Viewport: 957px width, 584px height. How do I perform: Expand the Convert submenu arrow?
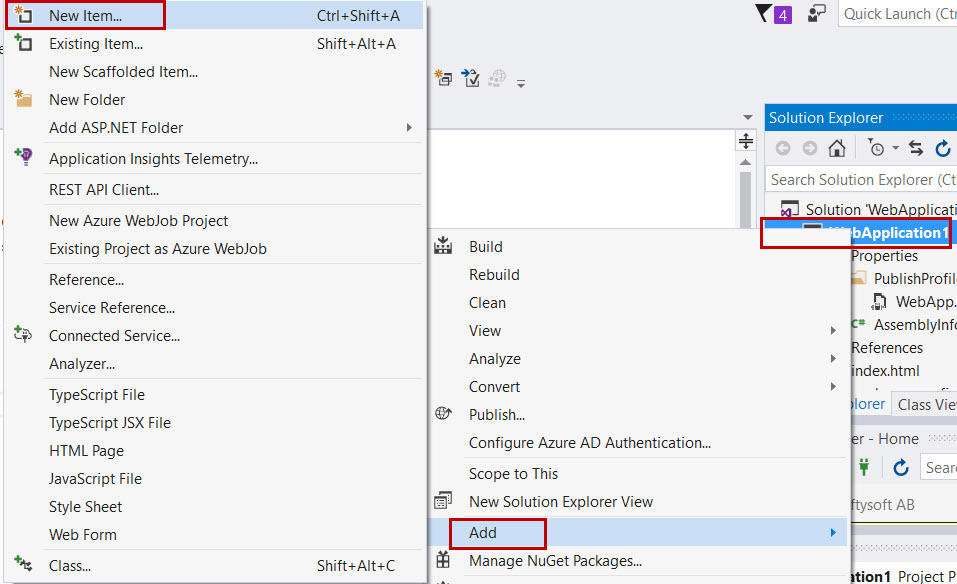click(833, 387)
